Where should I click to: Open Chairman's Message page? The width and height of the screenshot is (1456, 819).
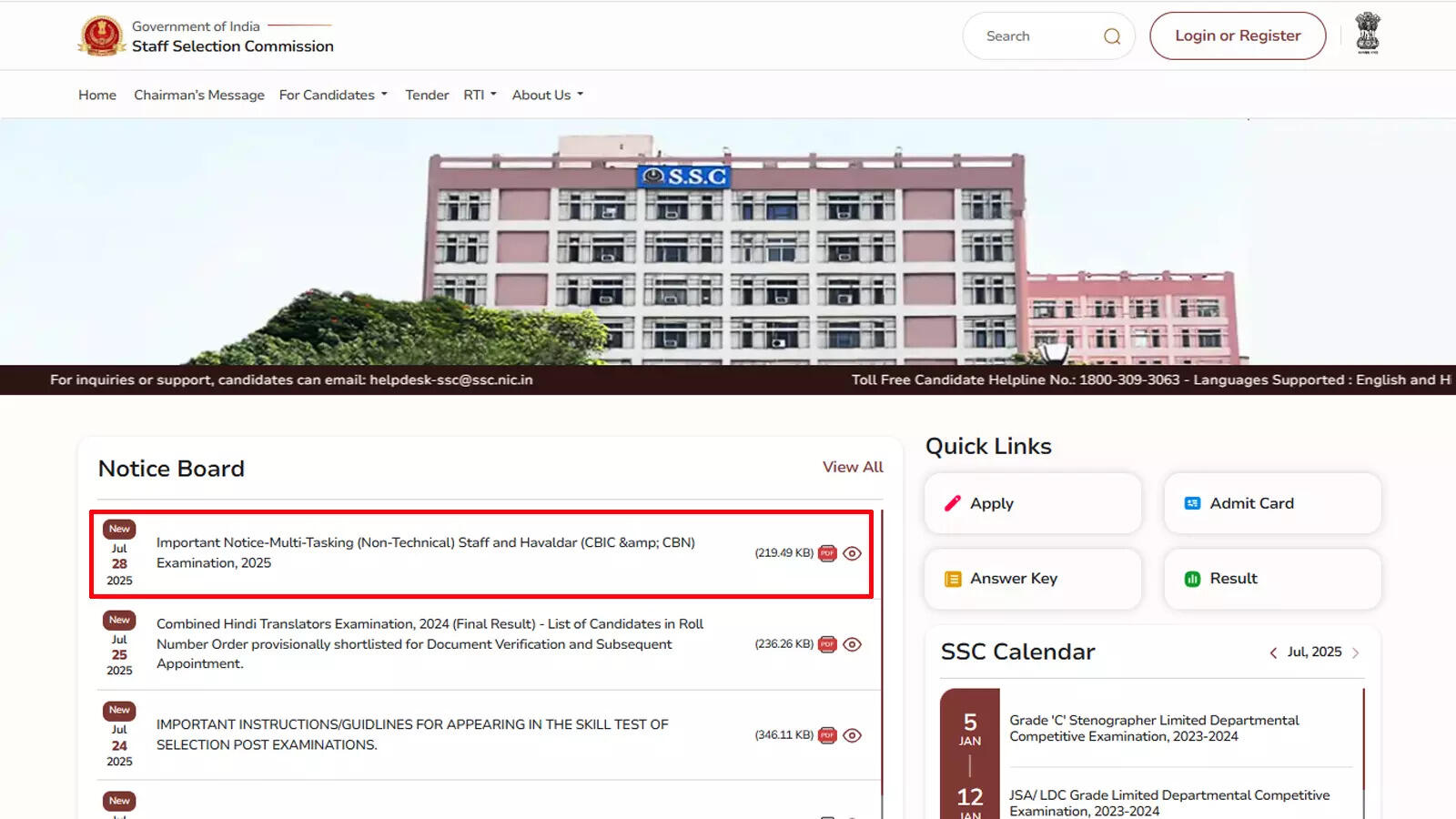click(199, 95)
